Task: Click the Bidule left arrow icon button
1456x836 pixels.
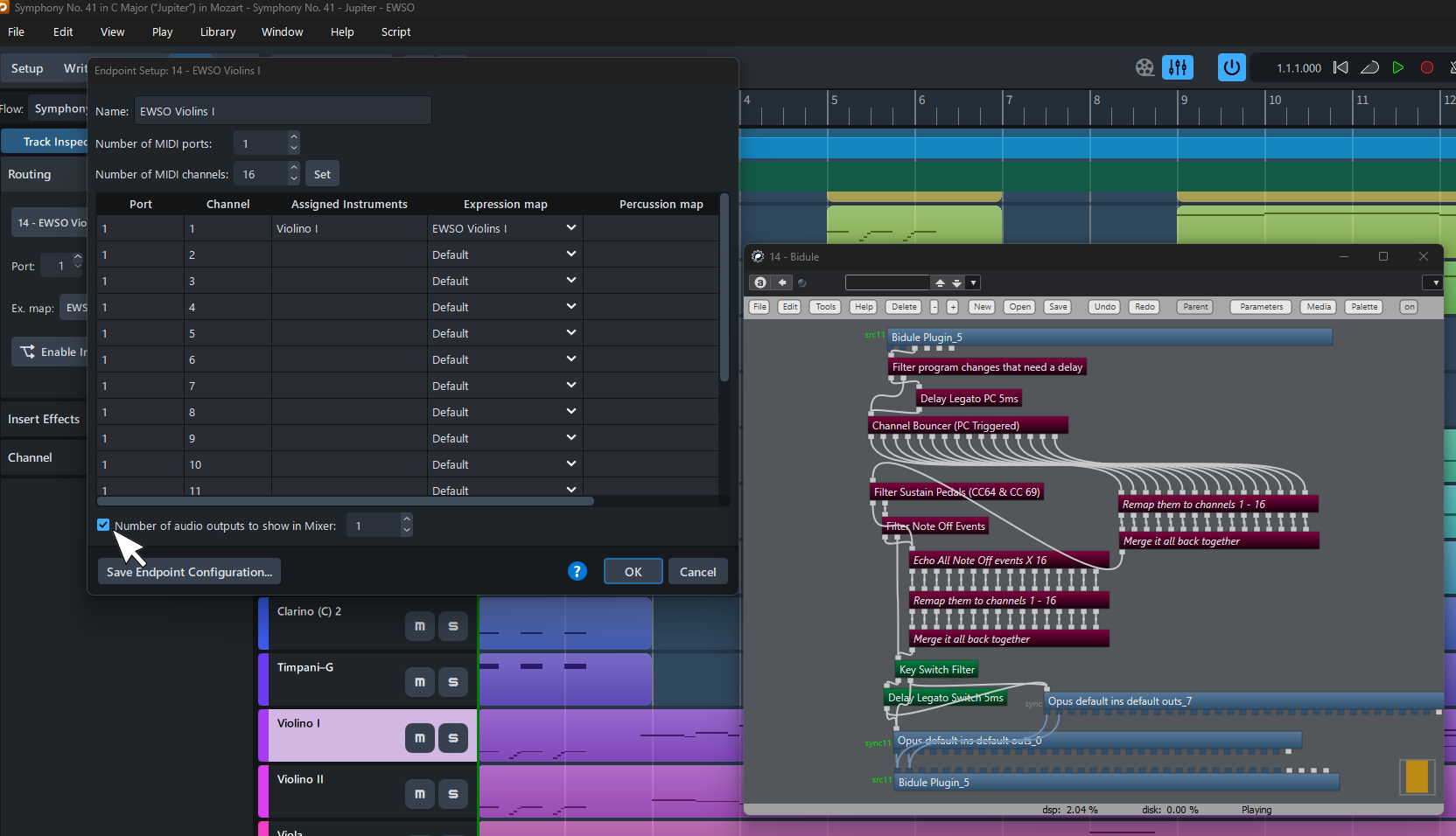Action: click(x=782, y=282)
